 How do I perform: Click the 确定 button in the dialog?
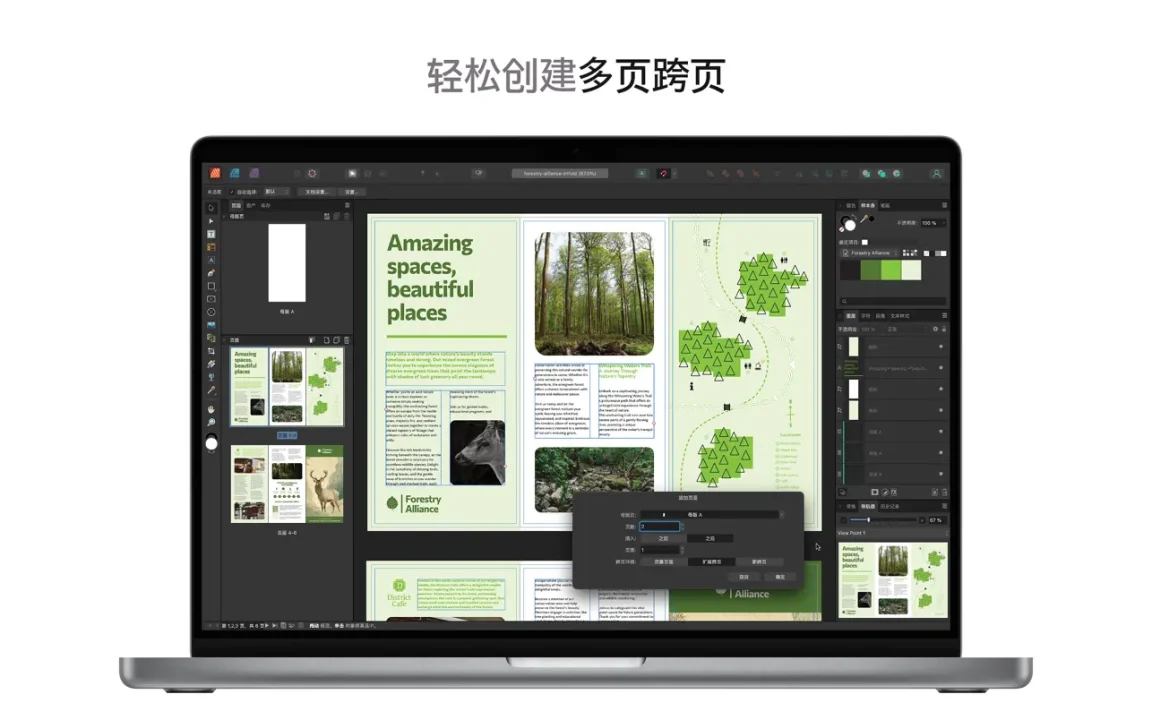coord(780,577)
